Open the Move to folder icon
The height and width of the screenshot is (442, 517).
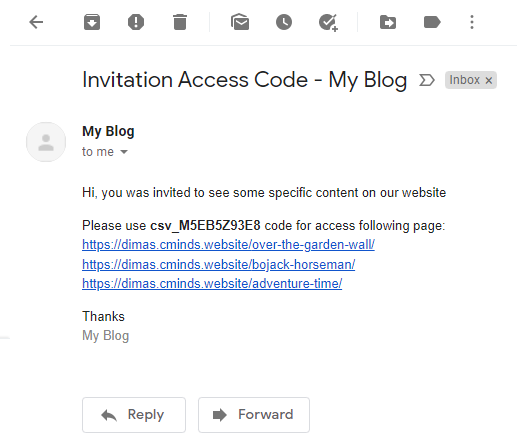(x=388, y=22)
